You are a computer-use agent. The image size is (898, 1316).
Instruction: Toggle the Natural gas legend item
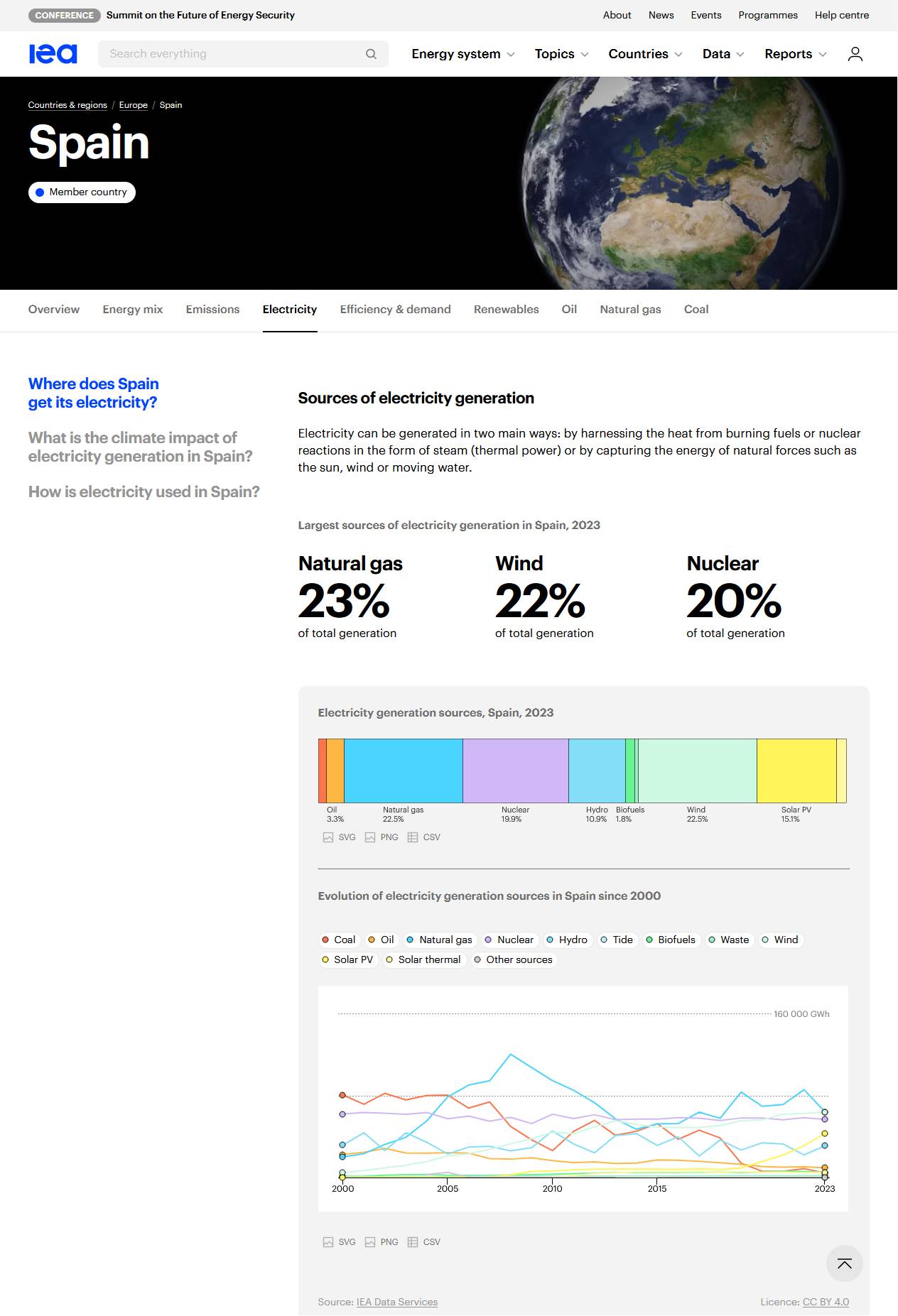tap(439, 940)
